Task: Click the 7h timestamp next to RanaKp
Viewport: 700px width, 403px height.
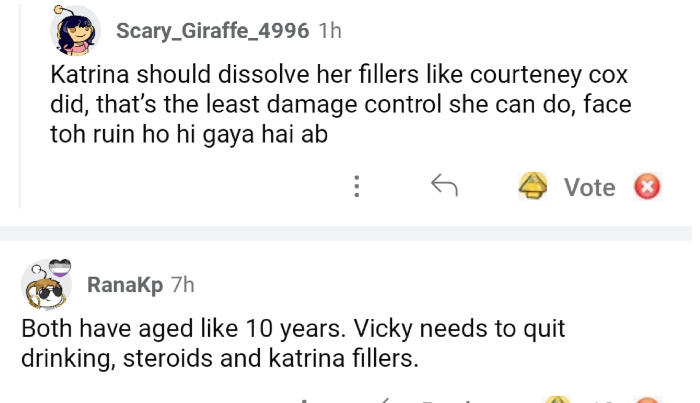Action: click(x=183, y=285)
